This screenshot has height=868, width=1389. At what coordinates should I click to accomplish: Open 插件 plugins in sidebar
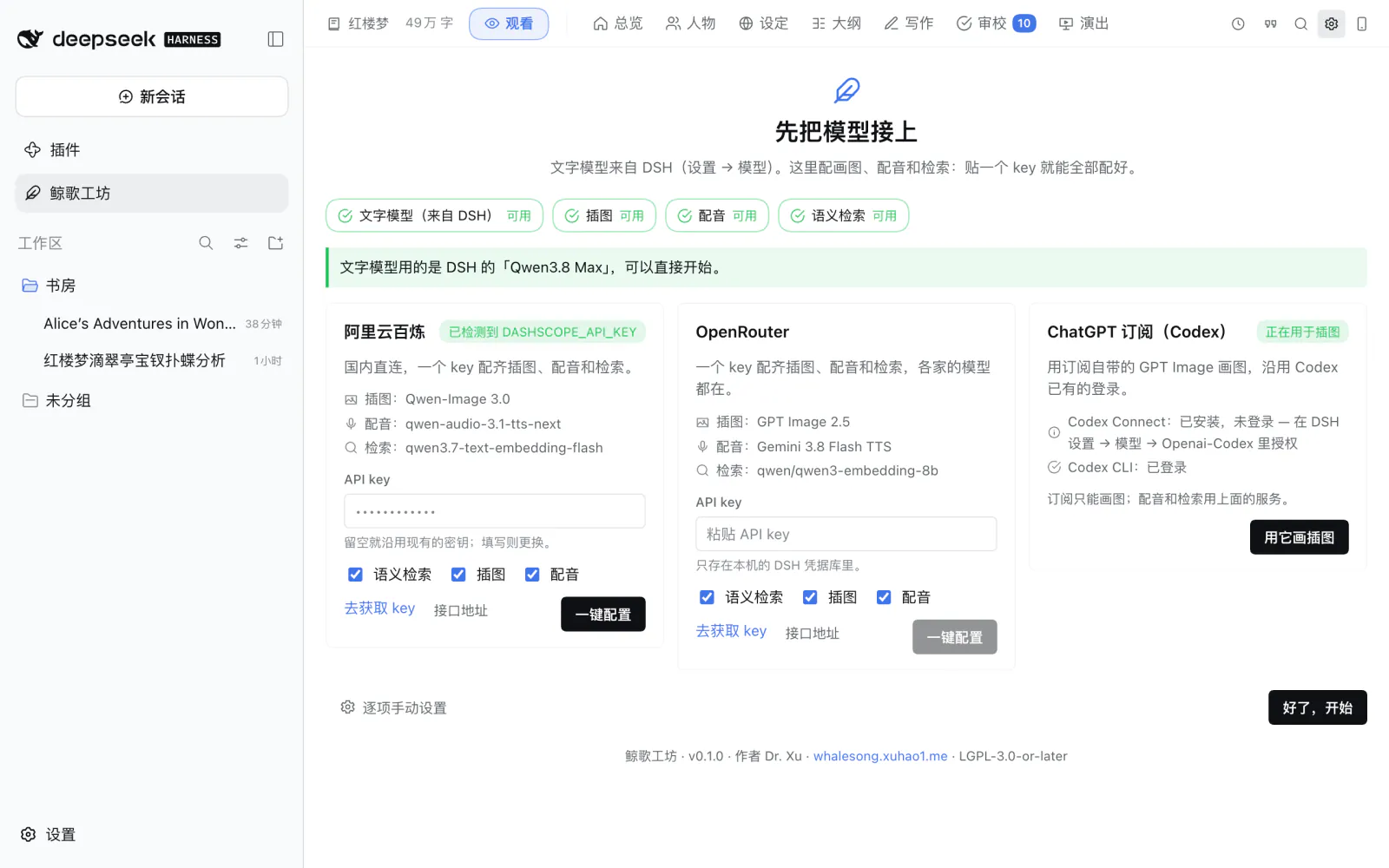click(x=152, y=150)
